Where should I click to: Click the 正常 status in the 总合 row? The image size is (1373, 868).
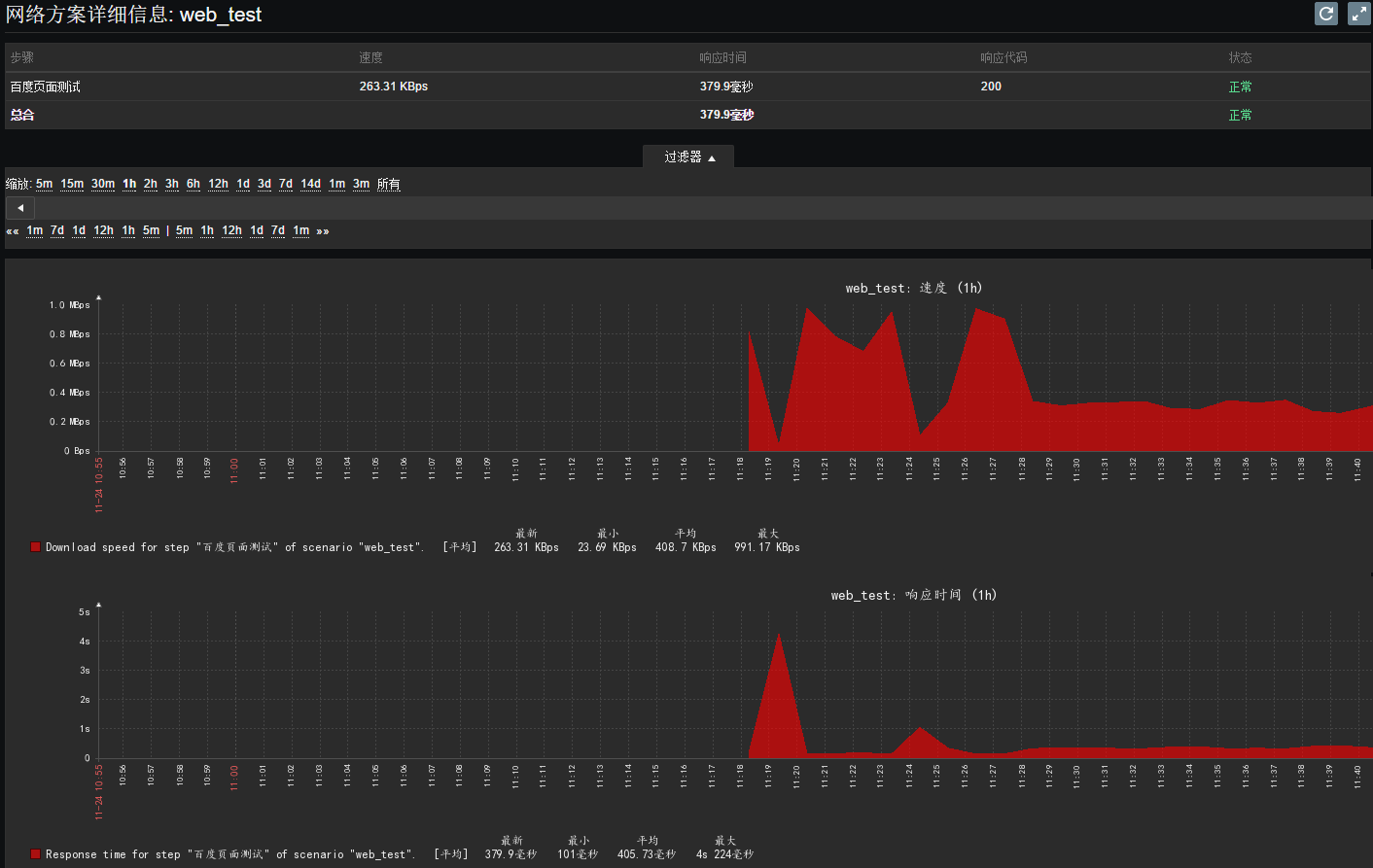click(x=1241, y=115)
